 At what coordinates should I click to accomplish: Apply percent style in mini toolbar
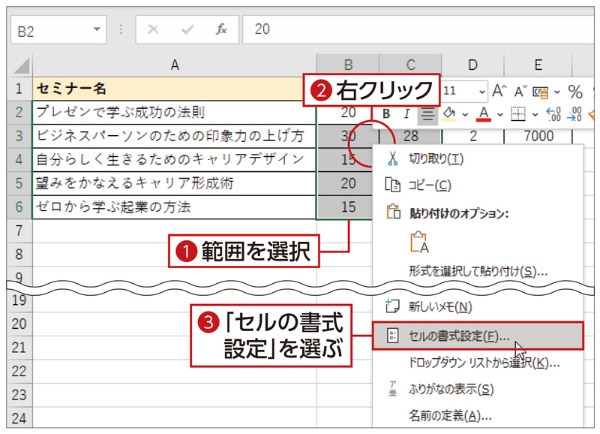pos(575,92)
